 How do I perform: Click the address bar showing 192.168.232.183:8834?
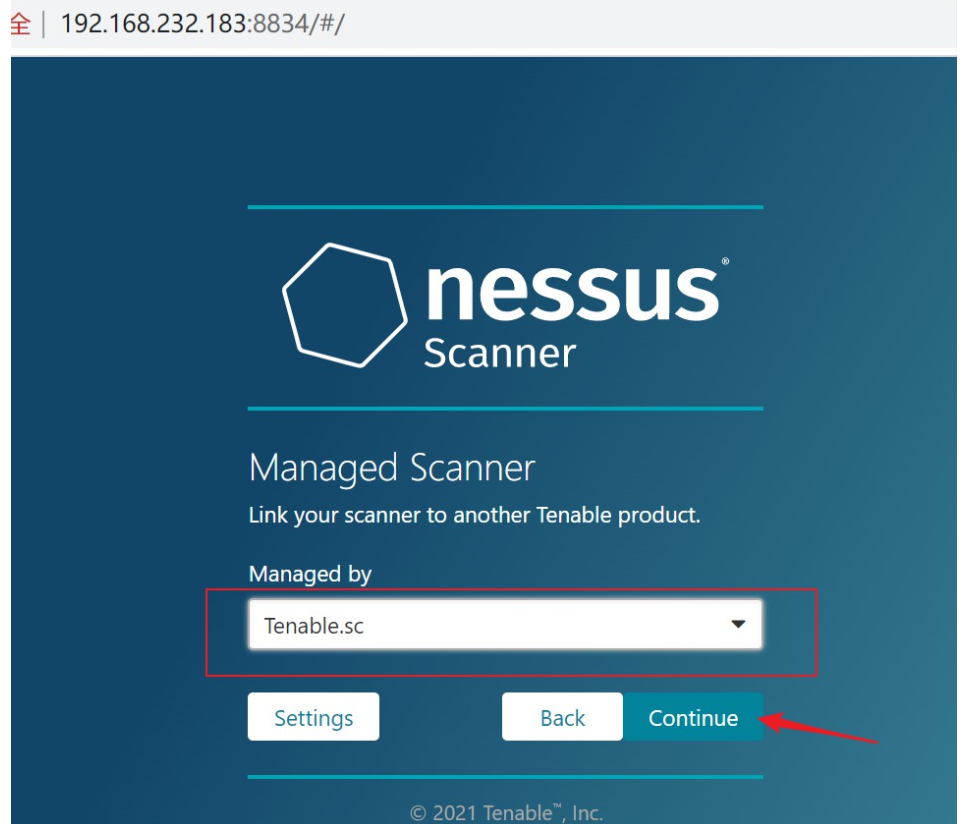(x=203, y=24)
